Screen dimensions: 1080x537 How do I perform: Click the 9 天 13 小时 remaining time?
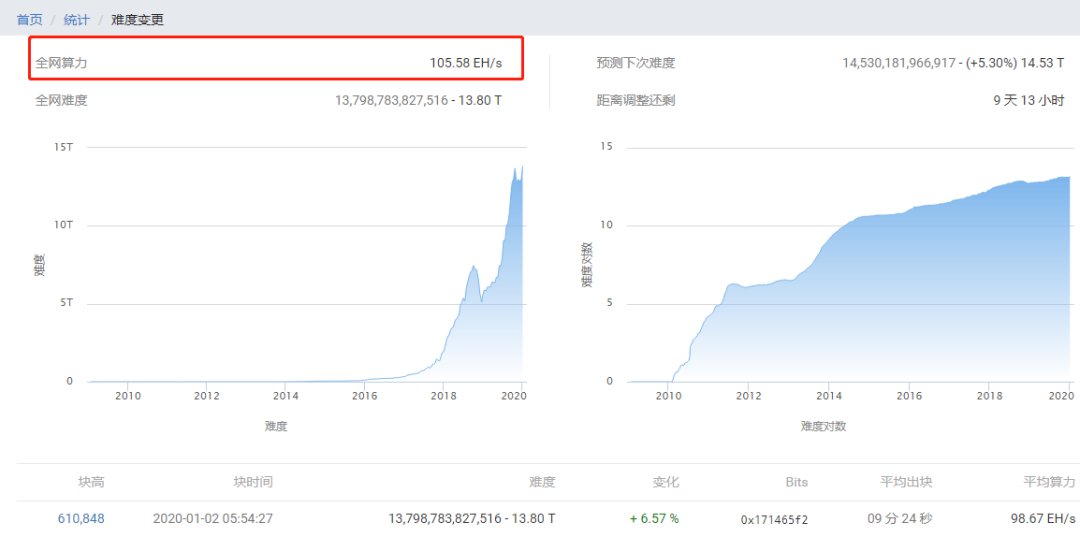pyautogui.click(x=1029, y=101)
